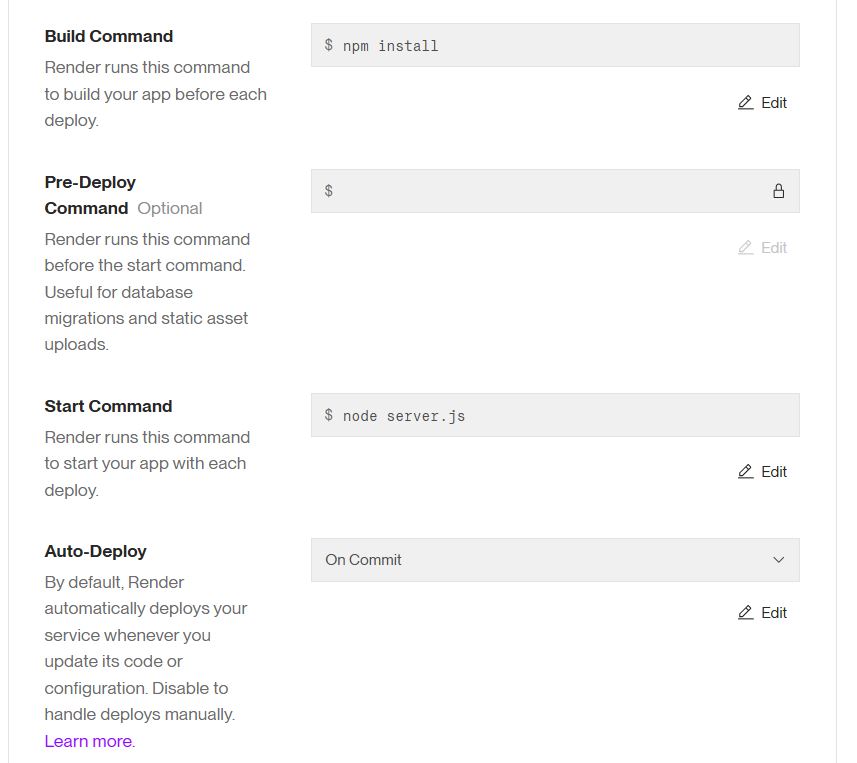
Task: Click the greyed-out pencil icon under Pre-Deploy field
Action: click(745, 248)
